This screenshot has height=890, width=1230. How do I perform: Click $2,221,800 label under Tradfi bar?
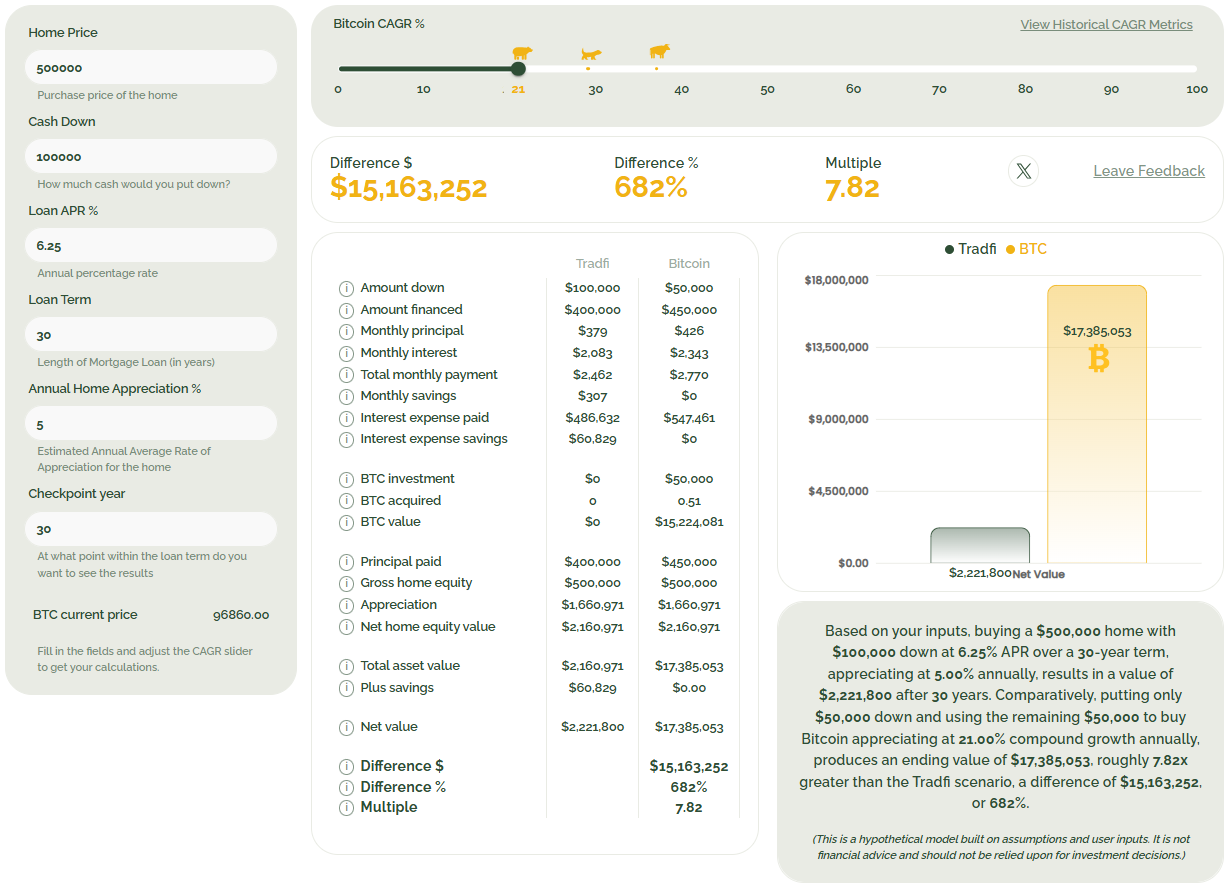[980, 573]
